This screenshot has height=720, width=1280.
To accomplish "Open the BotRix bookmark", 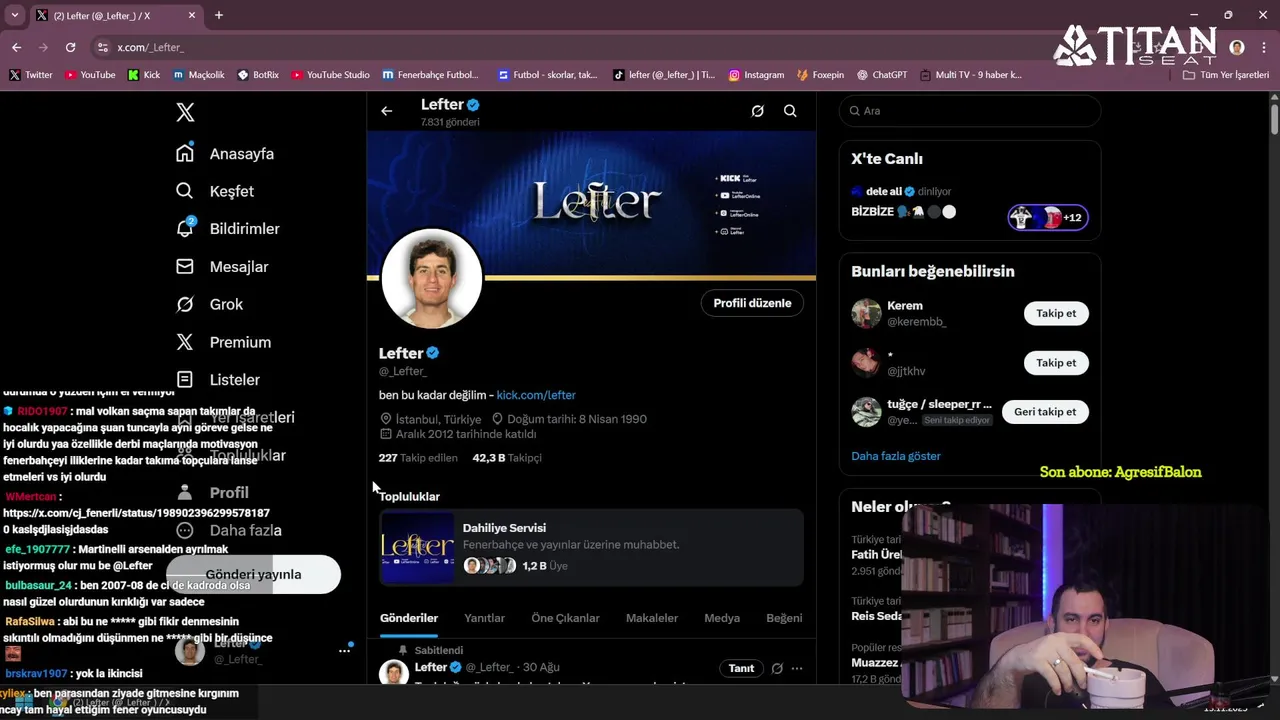I will [x=258, y=75].
